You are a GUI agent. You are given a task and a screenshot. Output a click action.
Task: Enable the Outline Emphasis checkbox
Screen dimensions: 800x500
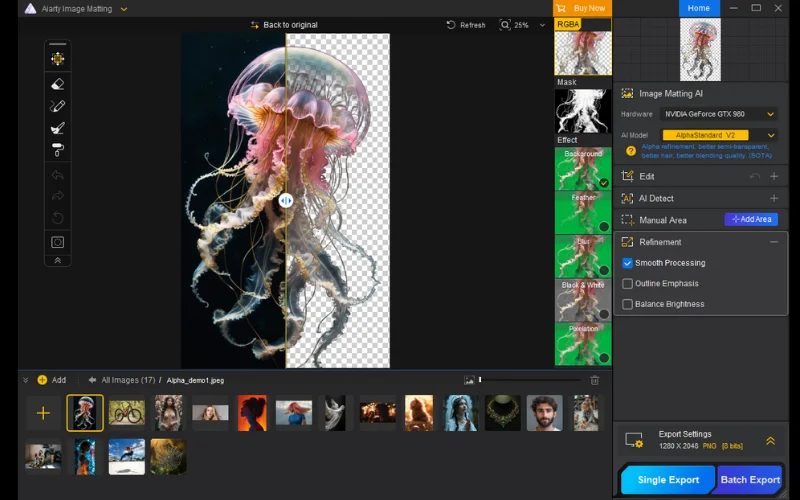[628, 284]
